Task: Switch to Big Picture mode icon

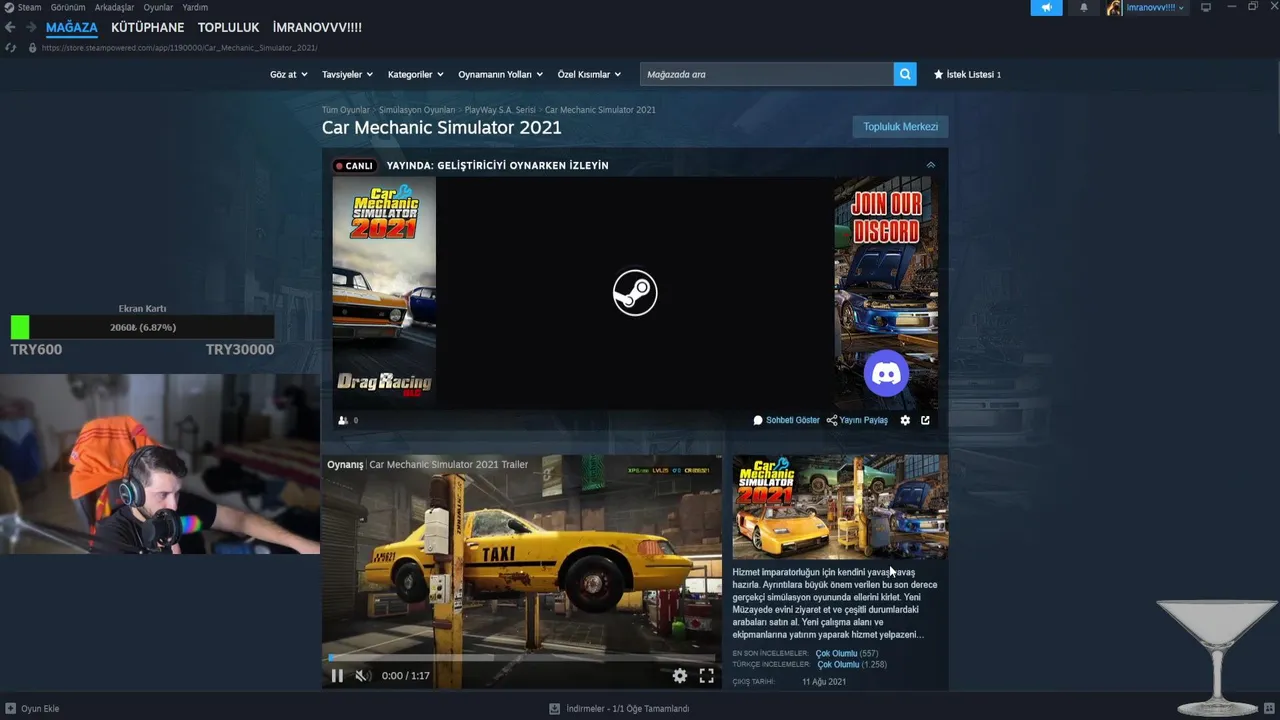Action: (1206, 7)
